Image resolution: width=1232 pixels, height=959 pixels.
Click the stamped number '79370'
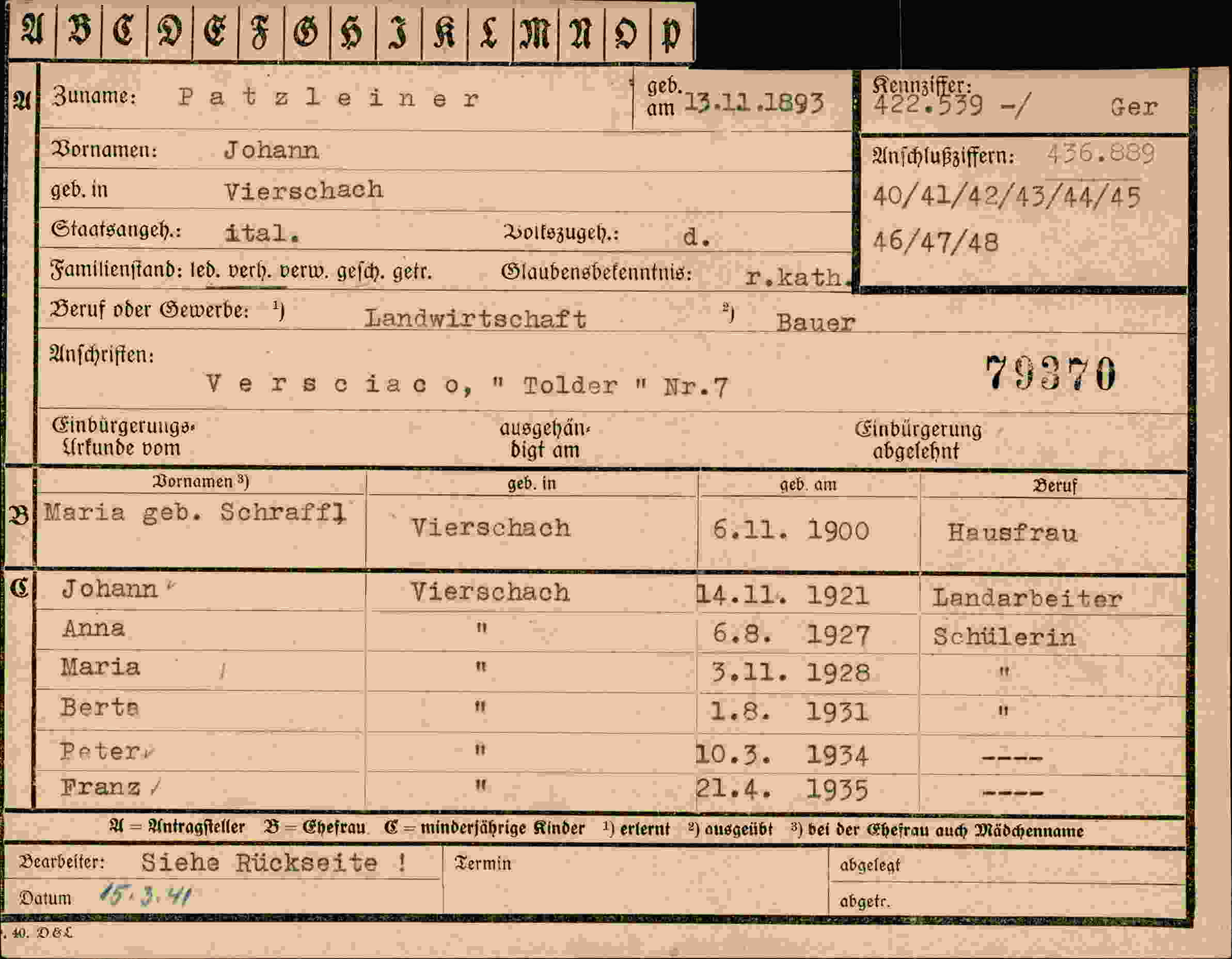pyautogui.click(x=1050, y=373)
